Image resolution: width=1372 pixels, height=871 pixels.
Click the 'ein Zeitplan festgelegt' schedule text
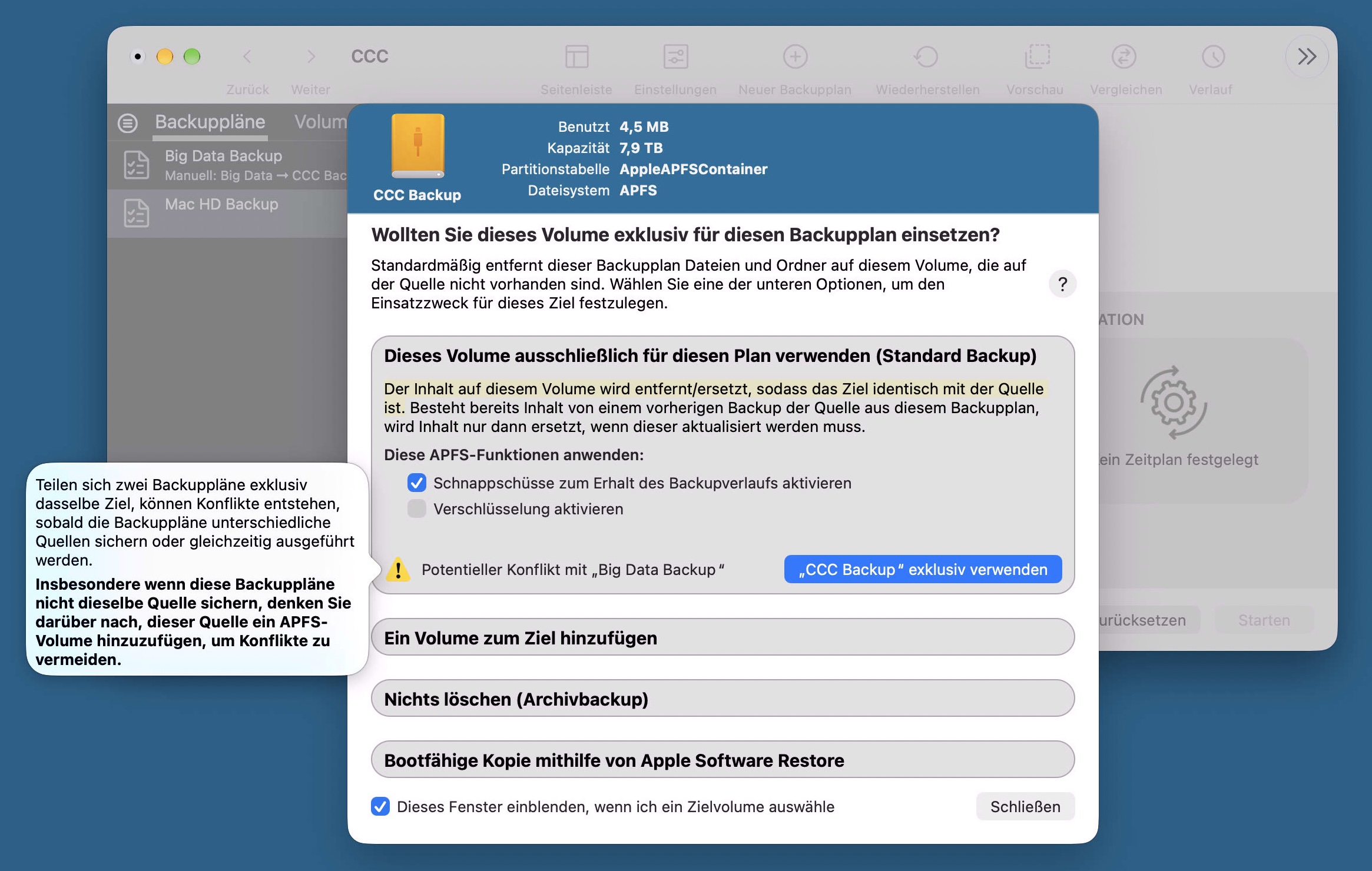click(x=1179, y=460)
